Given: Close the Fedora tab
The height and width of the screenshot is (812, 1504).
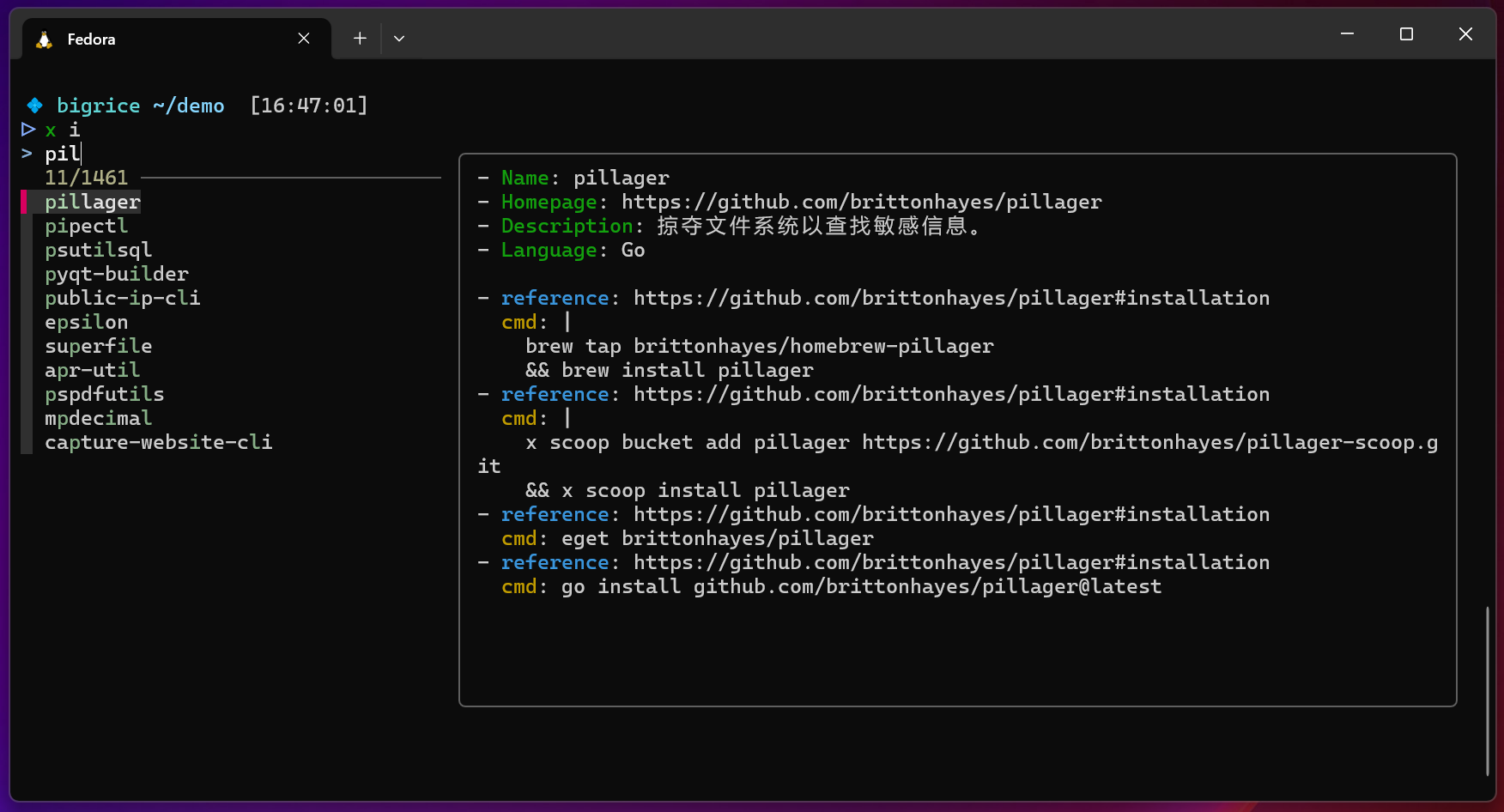Looking at the screenshot, I should coord(304,39).
